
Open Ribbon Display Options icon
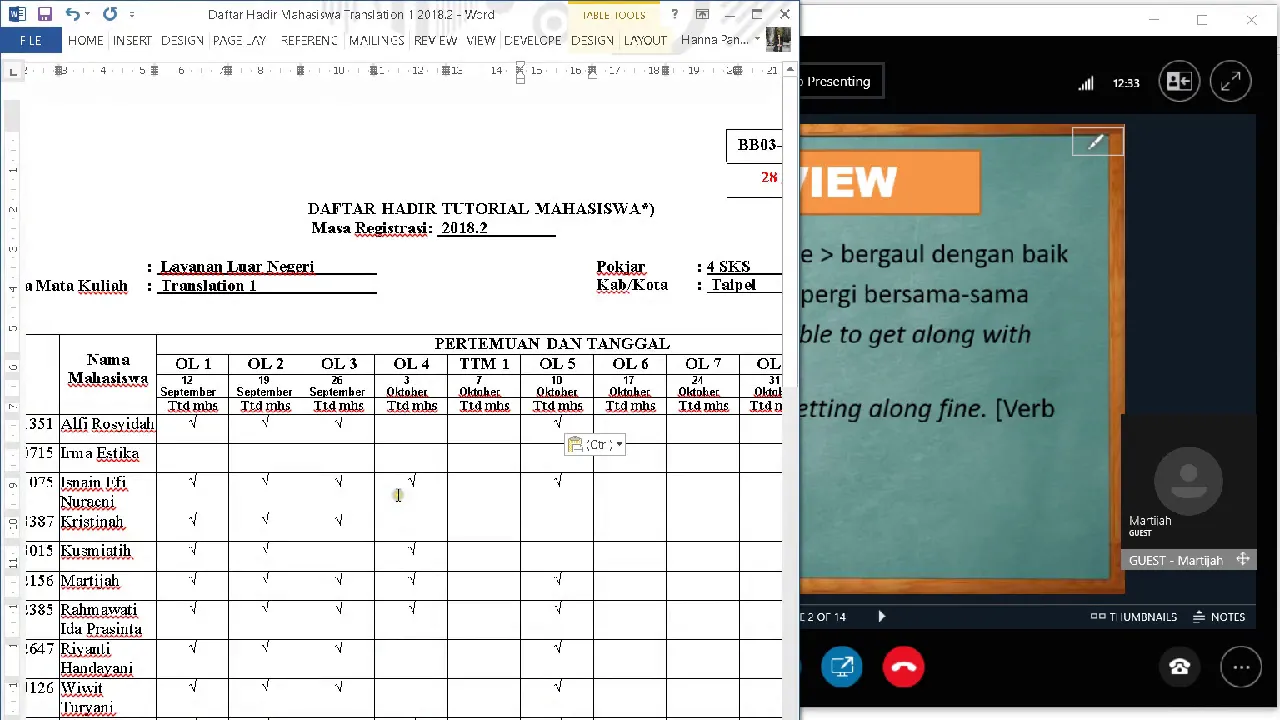point(702,14)
